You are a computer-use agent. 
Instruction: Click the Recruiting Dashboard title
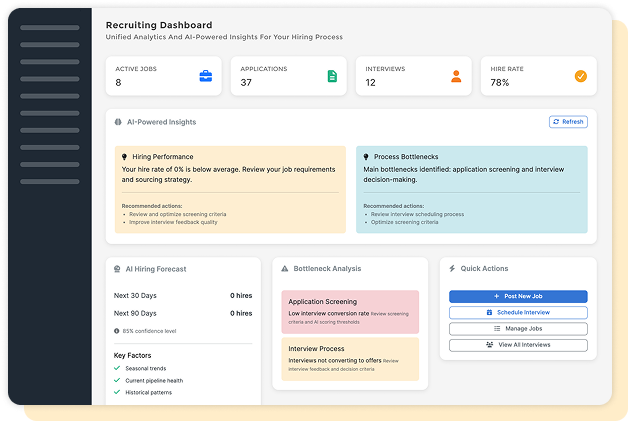[x=159, y=25]
